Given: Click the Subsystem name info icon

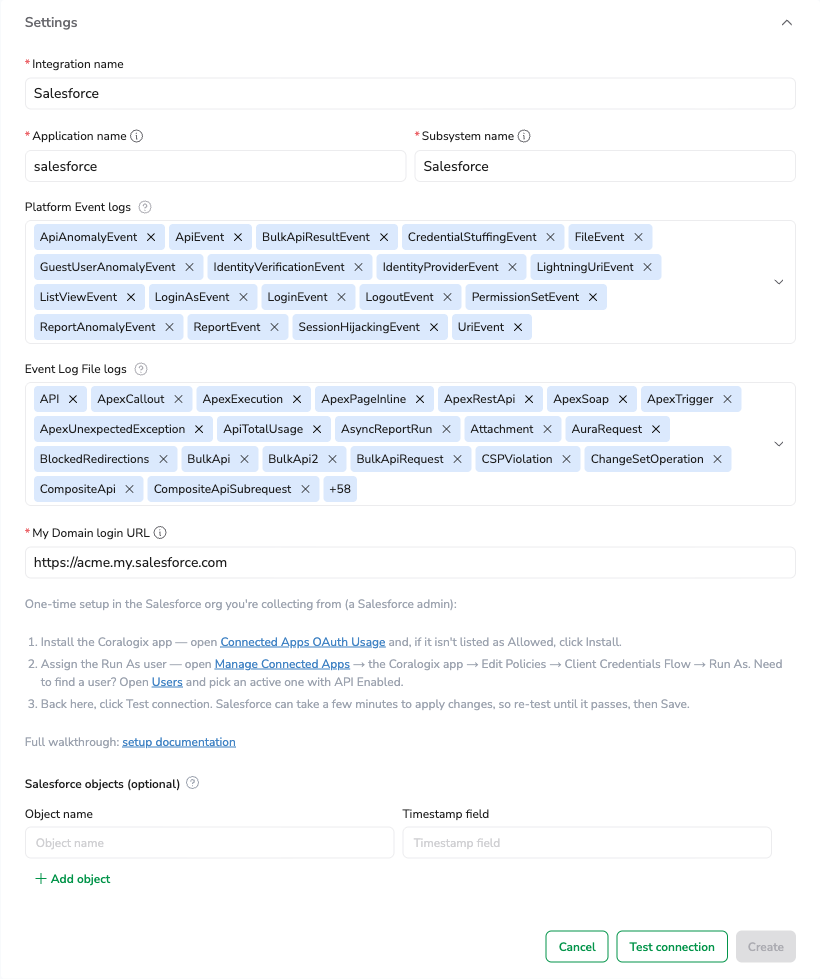Looking at the screenshot, I should click(524, 136).
